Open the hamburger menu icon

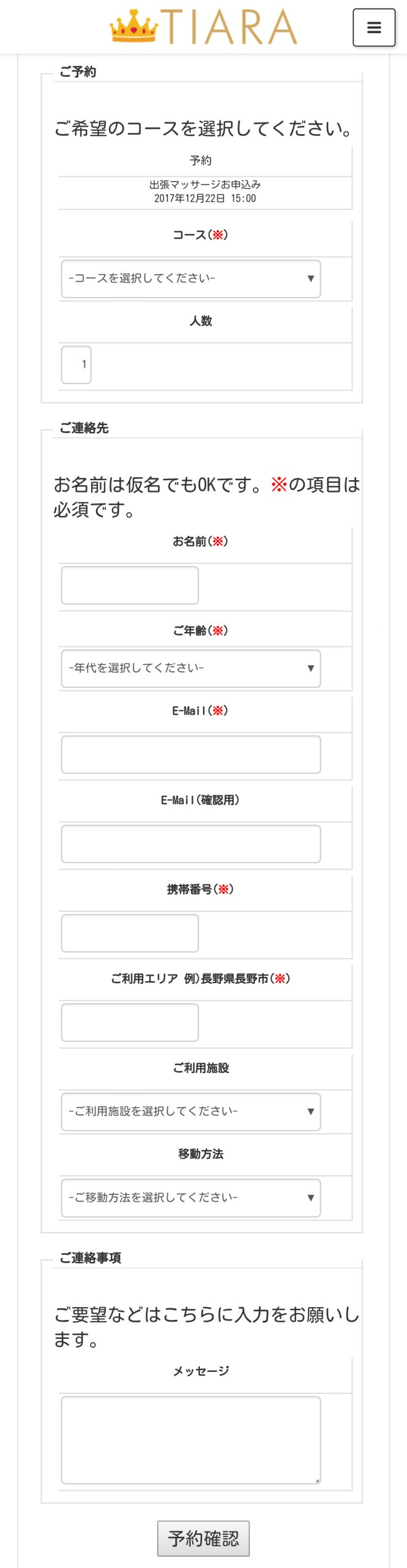pyautogui.click(x=374, y=28)
